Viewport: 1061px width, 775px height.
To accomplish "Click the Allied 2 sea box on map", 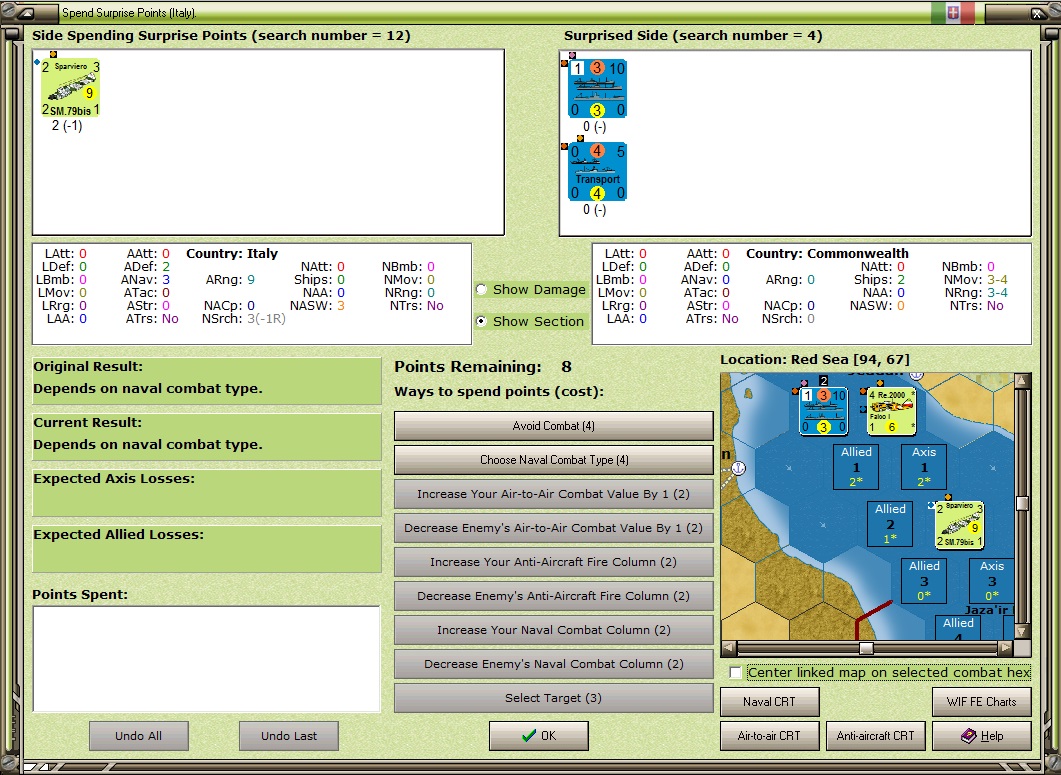I will 890,523.
